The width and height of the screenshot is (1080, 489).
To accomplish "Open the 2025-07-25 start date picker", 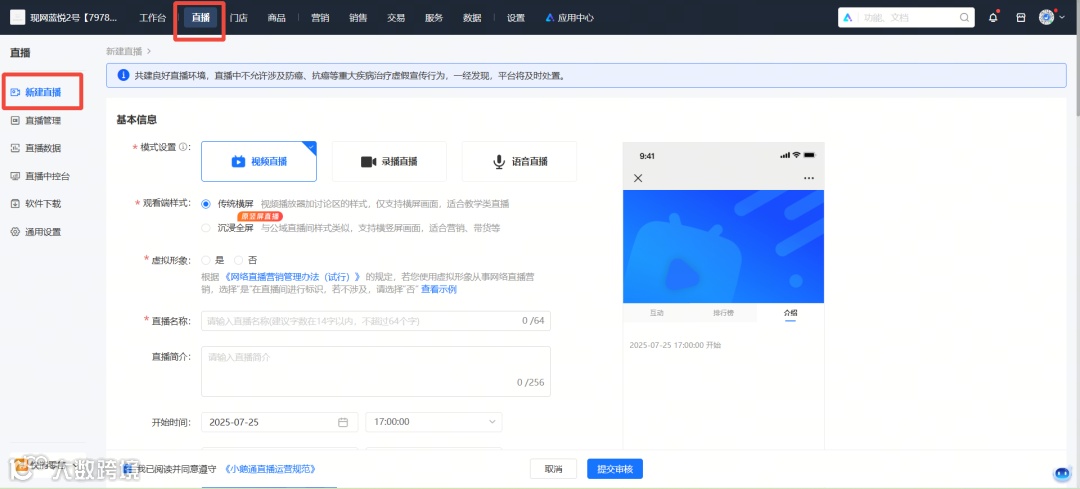I will pyautogui.click(x=280, y=422).
